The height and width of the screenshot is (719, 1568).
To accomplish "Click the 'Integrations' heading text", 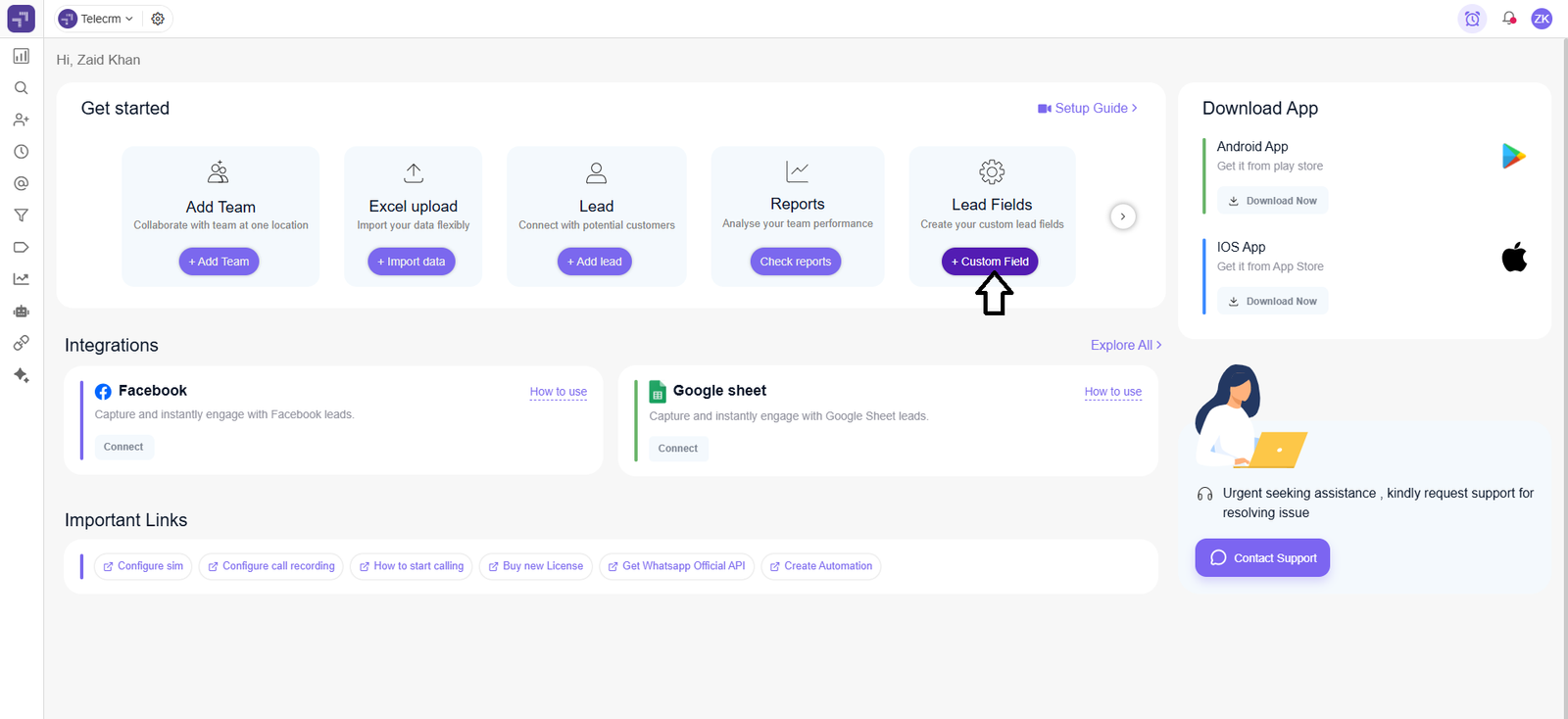I will coord(112,345).
